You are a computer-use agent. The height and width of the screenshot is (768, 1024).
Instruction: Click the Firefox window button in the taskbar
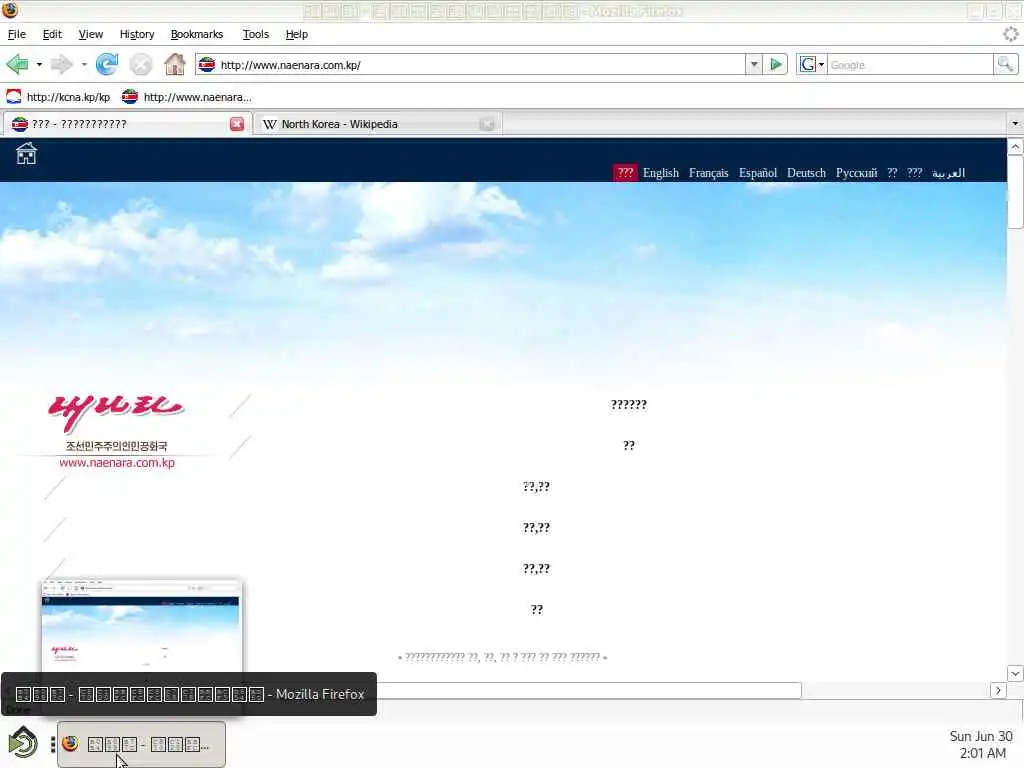pyautogui.click(x=141, y=744)
